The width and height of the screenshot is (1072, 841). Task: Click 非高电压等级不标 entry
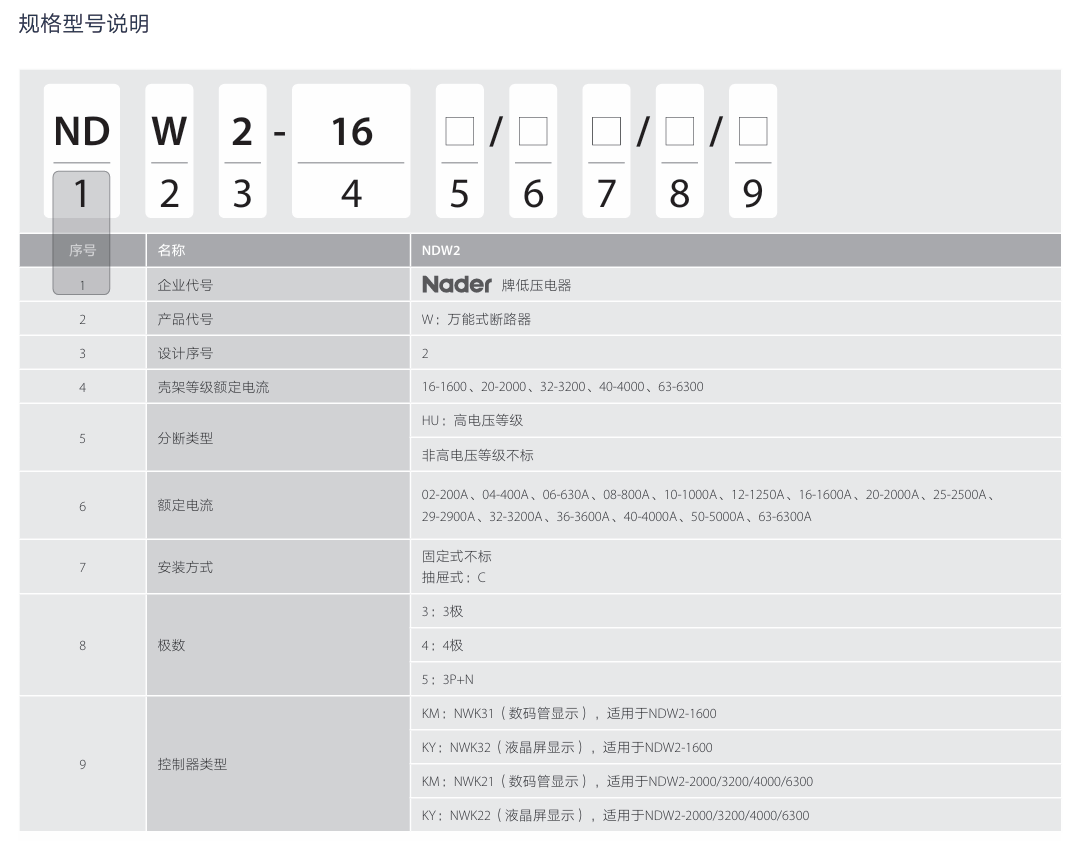[x=477, y=455]
